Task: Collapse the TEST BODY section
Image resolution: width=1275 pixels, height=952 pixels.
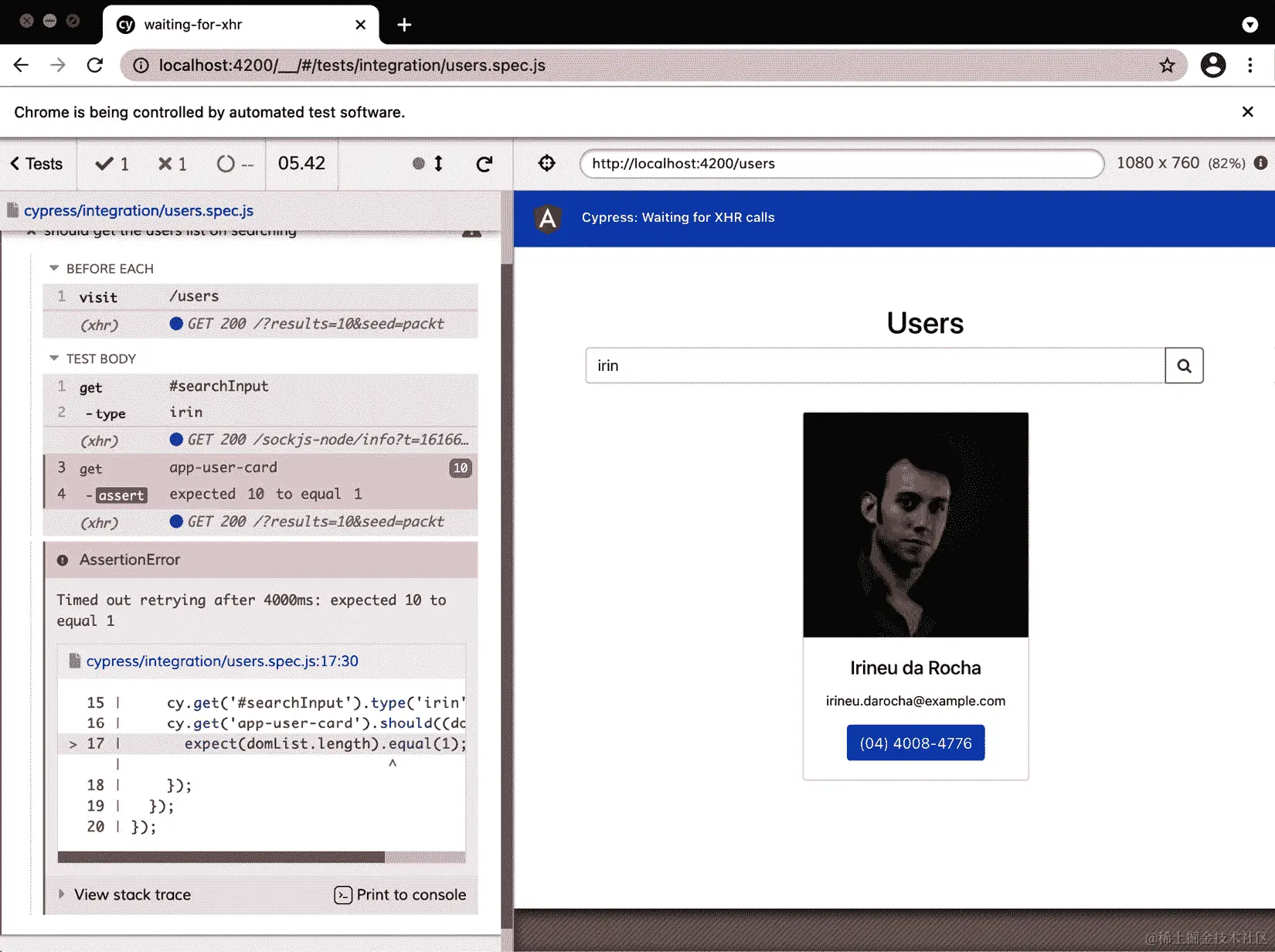Action: point(93,359)
